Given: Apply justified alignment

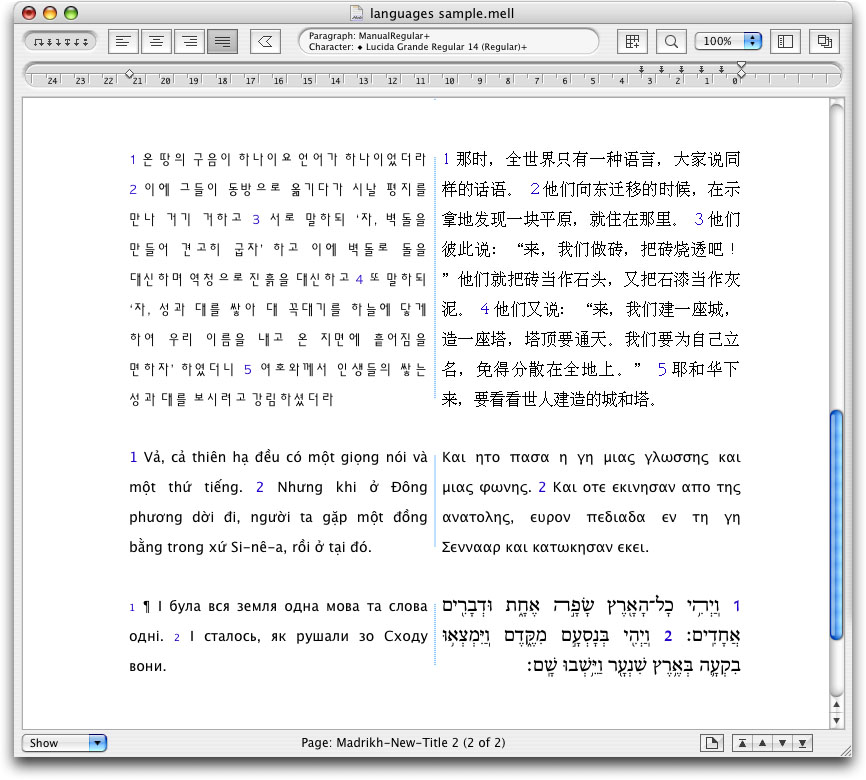Looking at the screenshot, I should pos(221,42).
